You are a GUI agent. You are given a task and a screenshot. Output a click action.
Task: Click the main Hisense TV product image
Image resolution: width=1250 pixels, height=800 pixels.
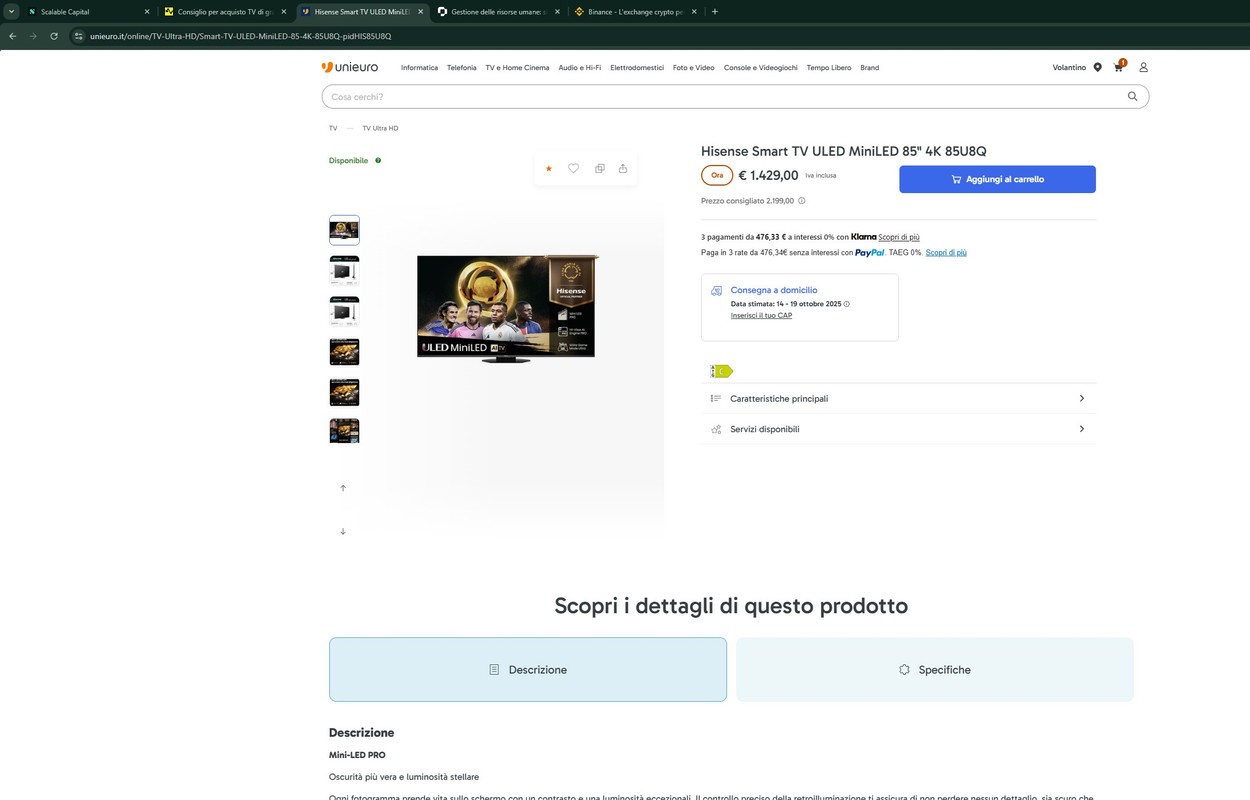click(x=507, y=308)
